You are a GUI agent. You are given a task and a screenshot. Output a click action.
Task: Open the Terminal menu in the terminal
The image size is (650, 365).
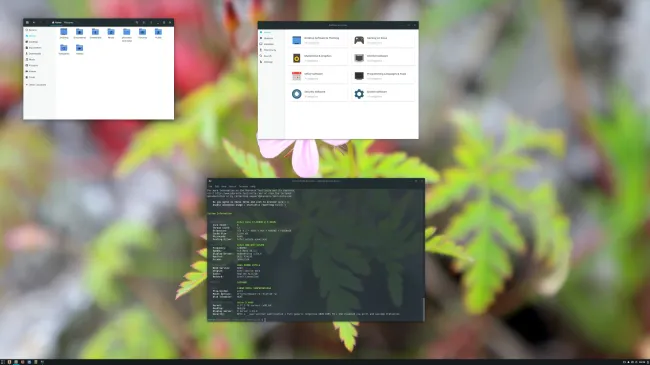(x=243, y=187)
